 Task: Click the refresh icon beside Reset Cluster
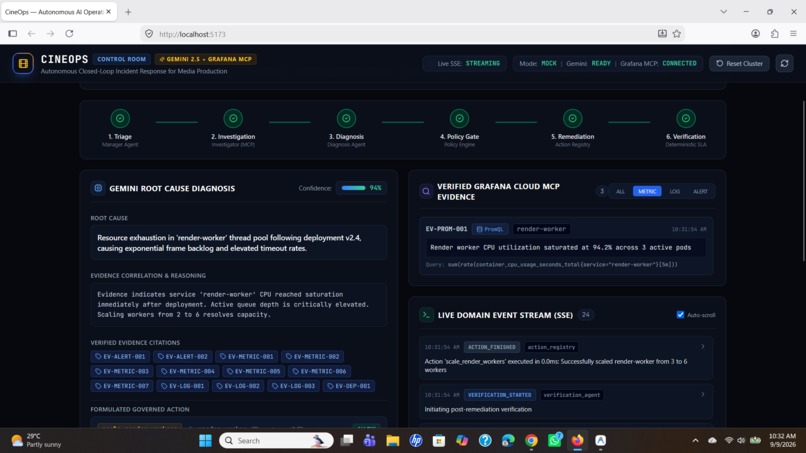[784, 63]
